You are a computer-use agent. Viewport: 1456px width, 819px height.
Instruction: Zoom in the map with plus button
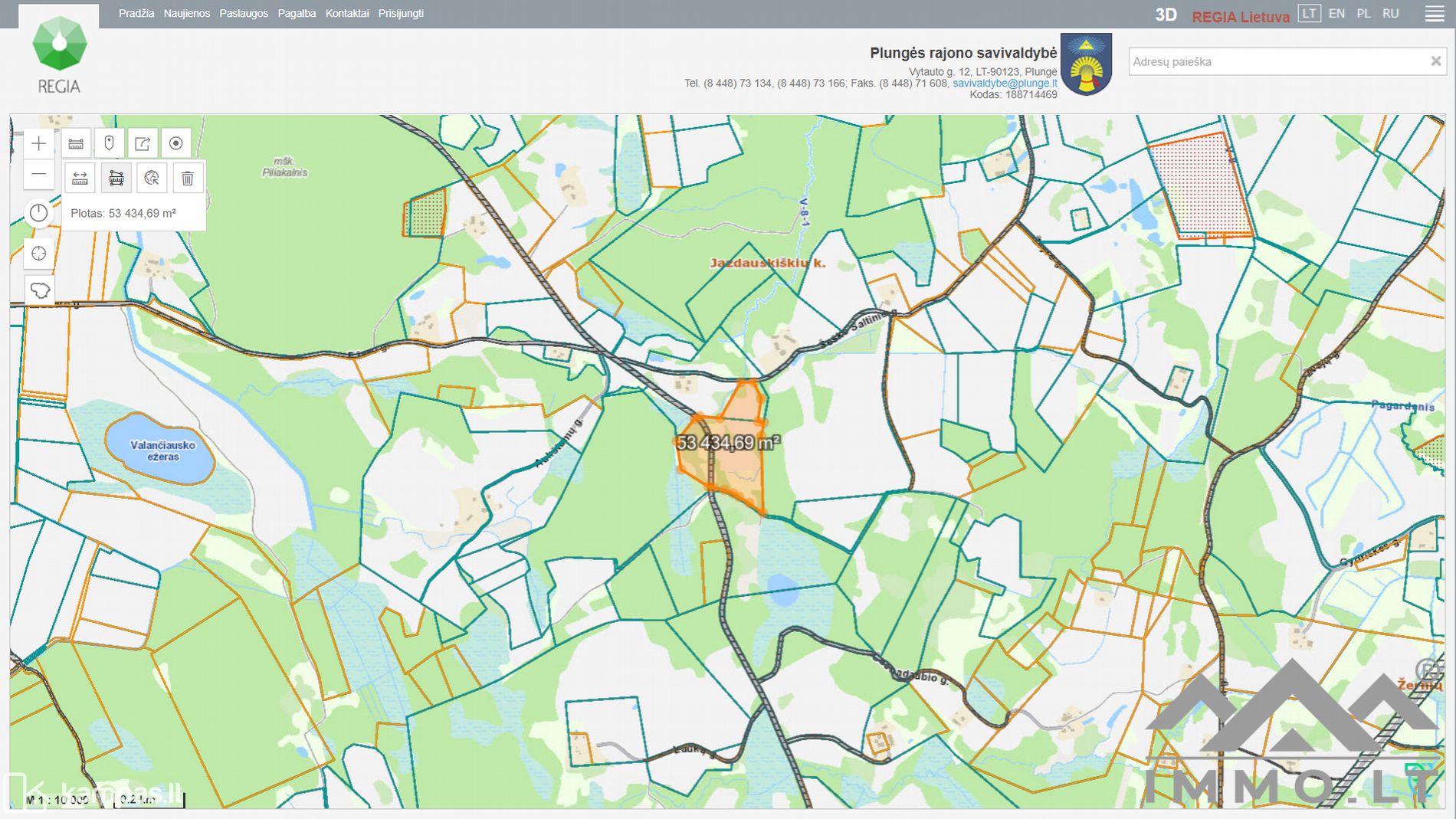39,143
